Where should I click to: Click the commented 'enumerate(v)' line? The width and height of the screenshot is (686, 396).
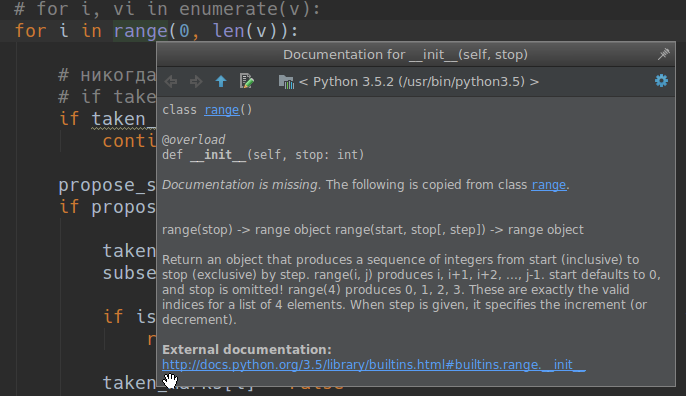pos(167,9)
